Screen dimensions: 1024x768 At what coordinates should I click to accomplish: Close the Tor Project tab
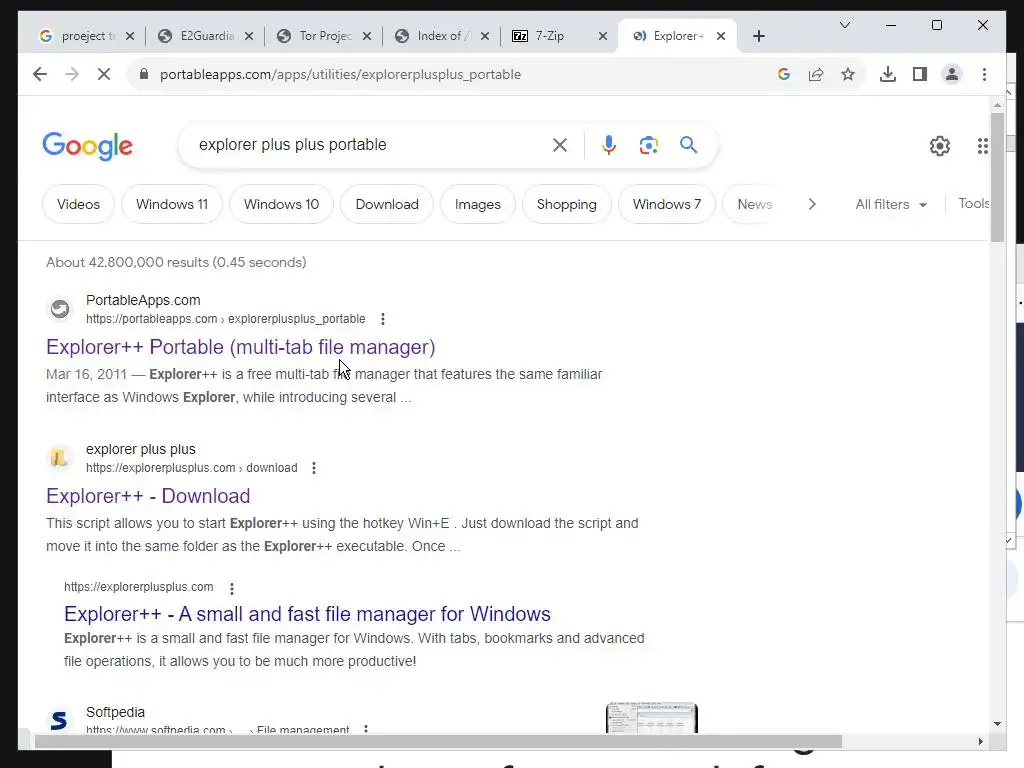point(367,36)
